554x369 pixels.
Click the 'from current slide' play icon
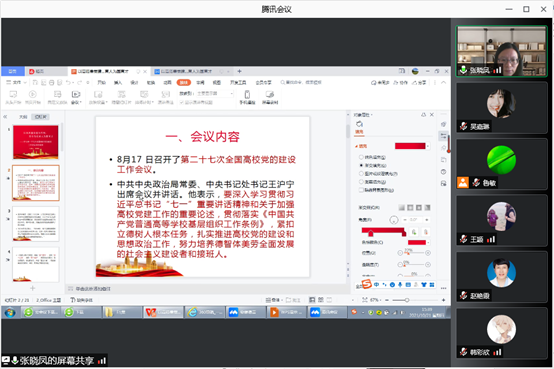[33, 94]
